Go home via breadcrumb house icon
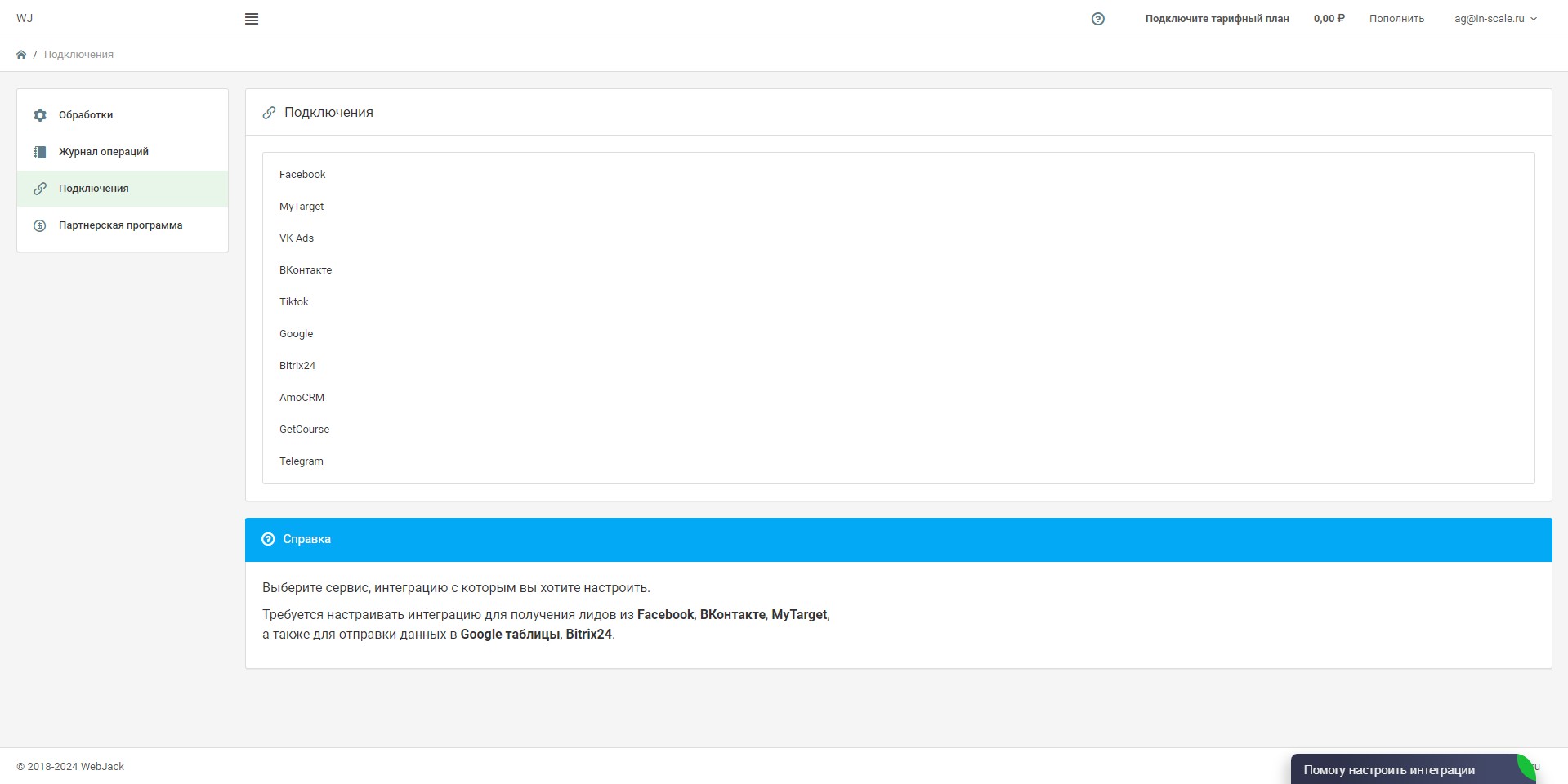This screenshot has width=1568, height=784. coord(21,55)
